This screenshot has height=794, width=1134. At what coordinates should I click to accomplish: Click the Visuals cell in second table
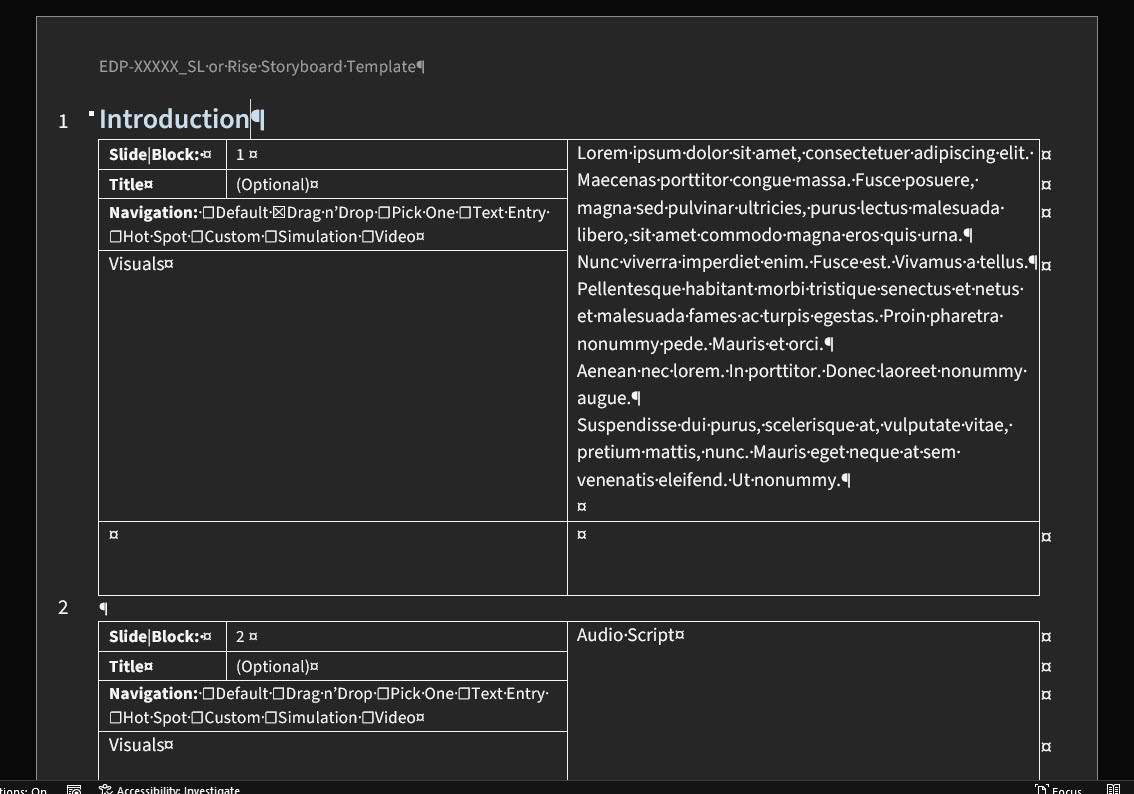point(333,756)
